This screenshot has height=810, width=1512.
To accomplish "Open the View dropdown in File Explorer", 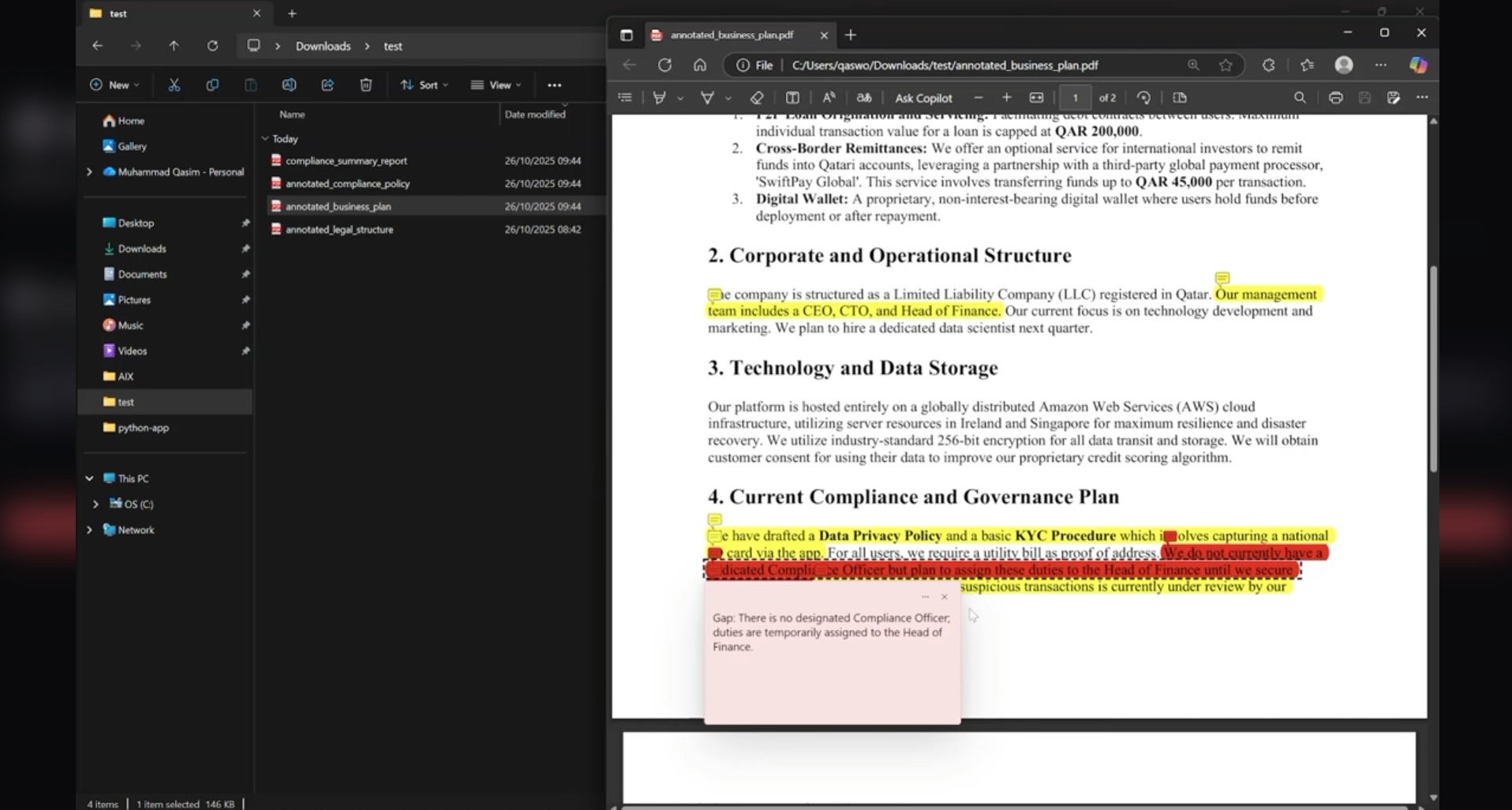I will point(496,85).
